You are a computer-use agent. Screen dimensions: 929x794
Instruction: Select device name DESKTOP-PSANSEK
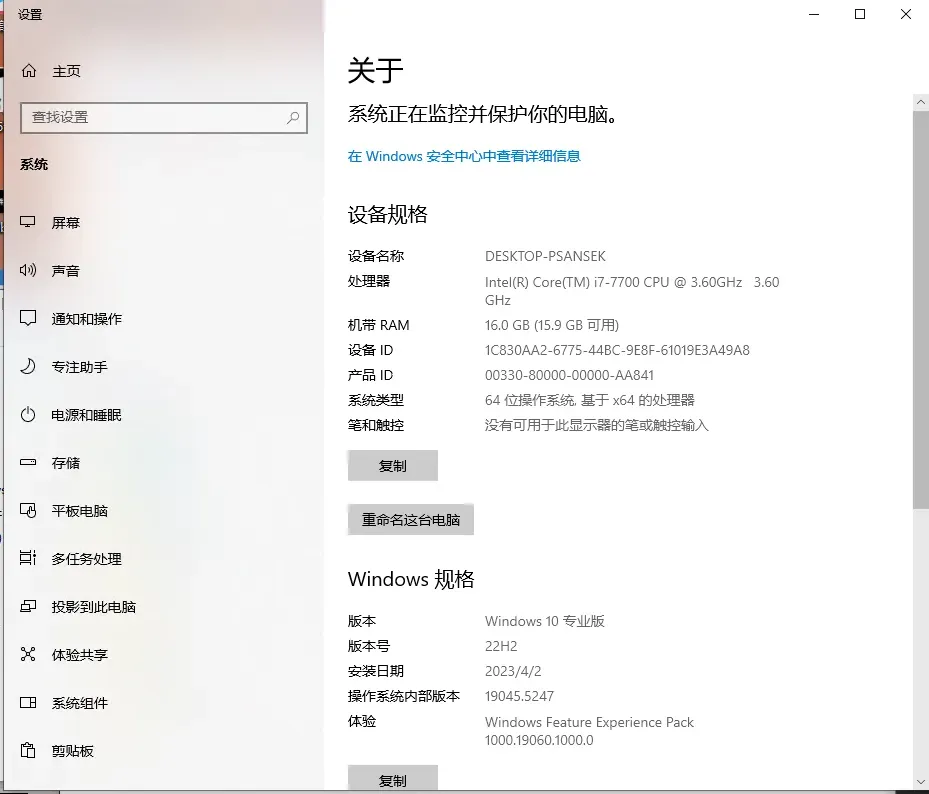point(545,256)
